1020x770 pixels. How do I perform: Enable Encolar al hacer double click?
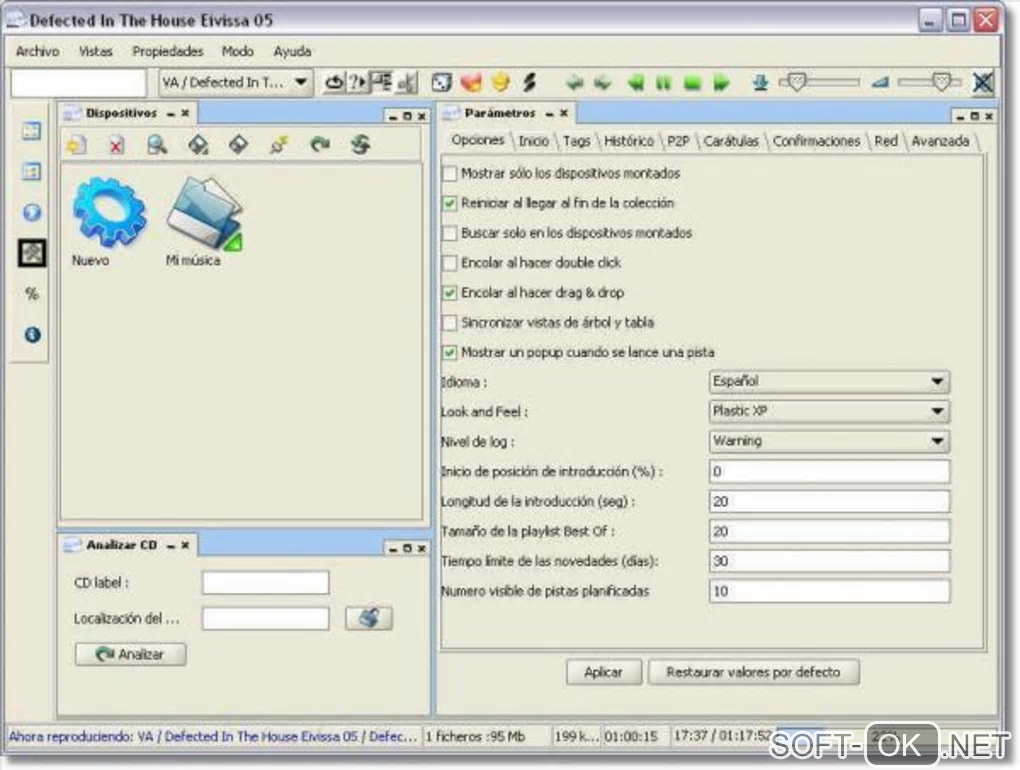[x=450, y=263]
